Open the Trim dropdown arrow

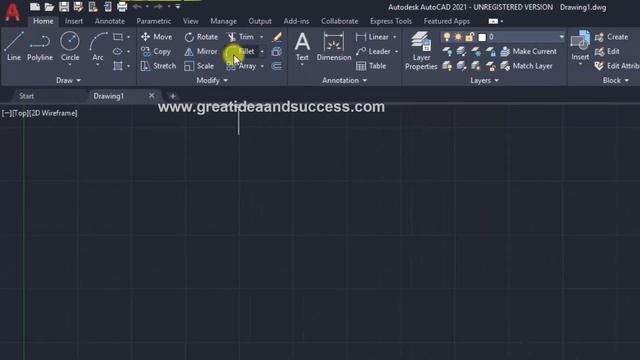point(262,37)
